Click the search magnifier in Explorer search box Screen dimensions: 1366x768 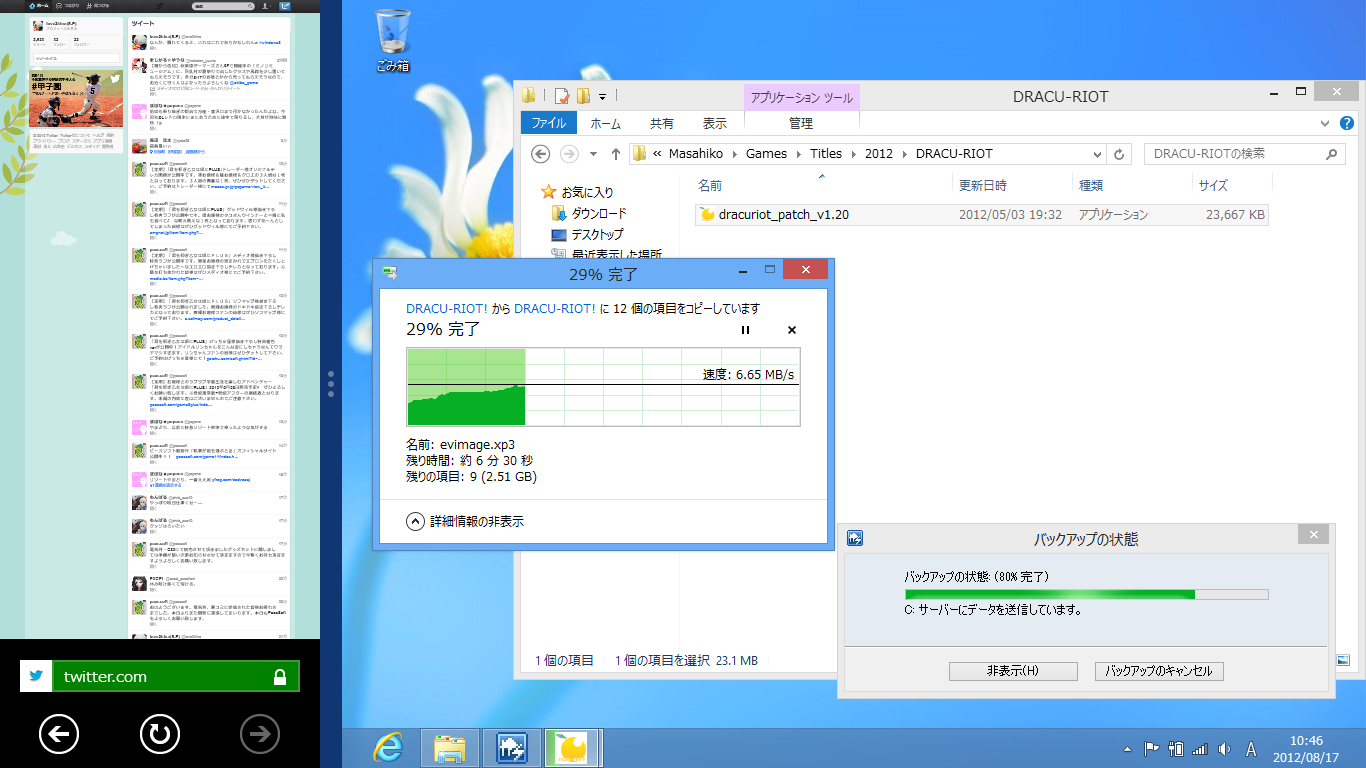(1331, 154)
